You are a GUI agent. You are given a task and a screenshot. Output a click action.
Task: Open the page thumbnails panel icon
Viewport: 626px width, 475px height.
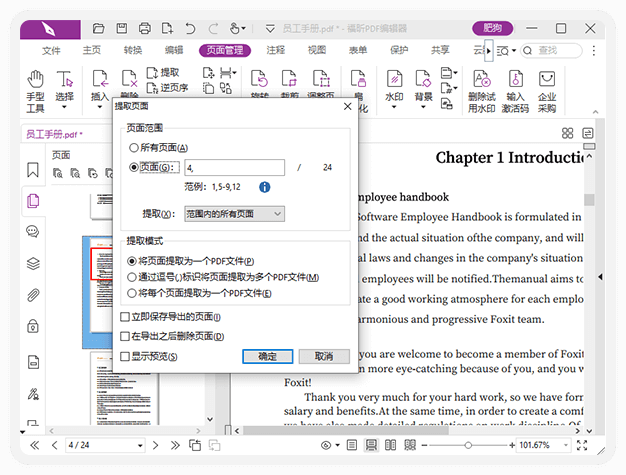(33, 201)
